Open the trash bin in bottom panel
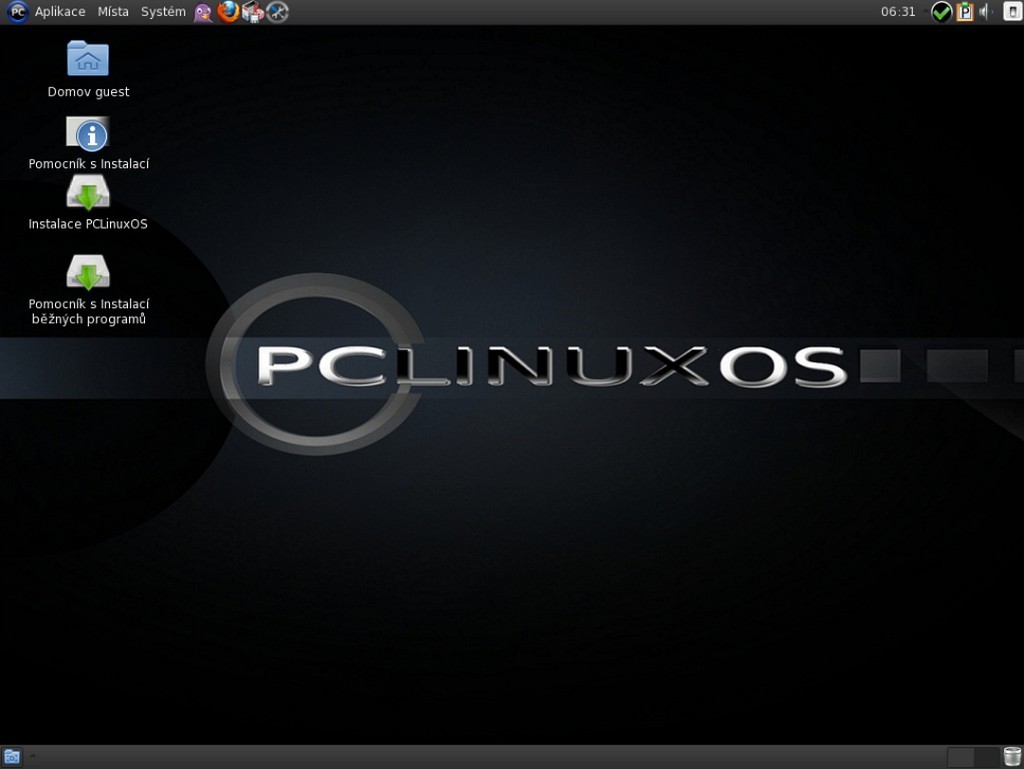 [x=1012, y=757]
